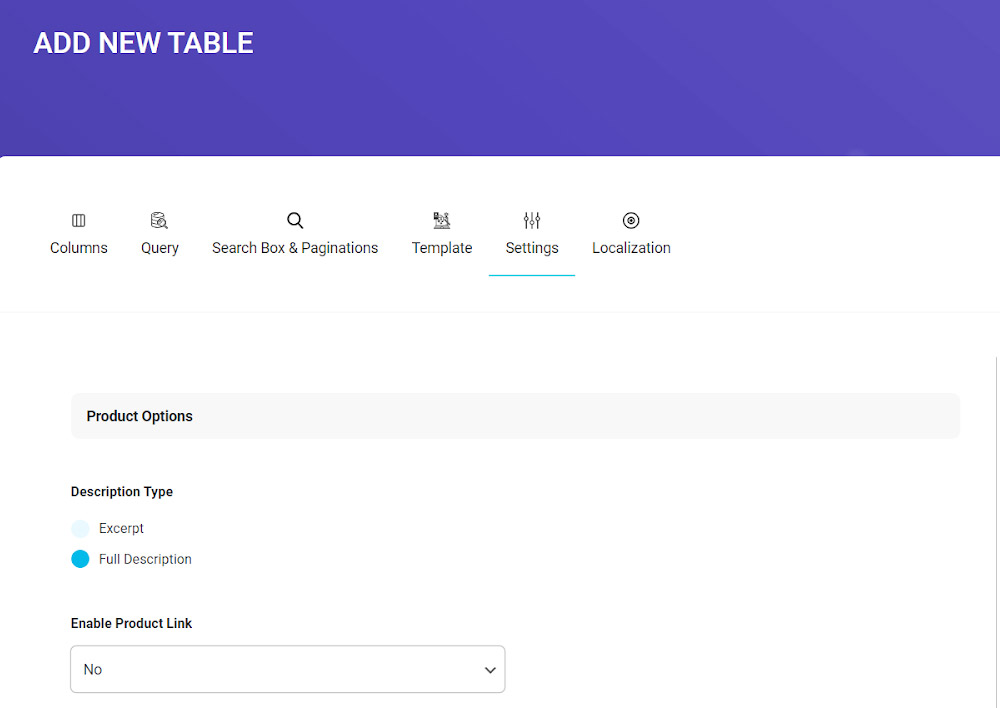Choose the Excerpt option by its label text
Viewport: 1000px width, 708px height.
(121, 528)
